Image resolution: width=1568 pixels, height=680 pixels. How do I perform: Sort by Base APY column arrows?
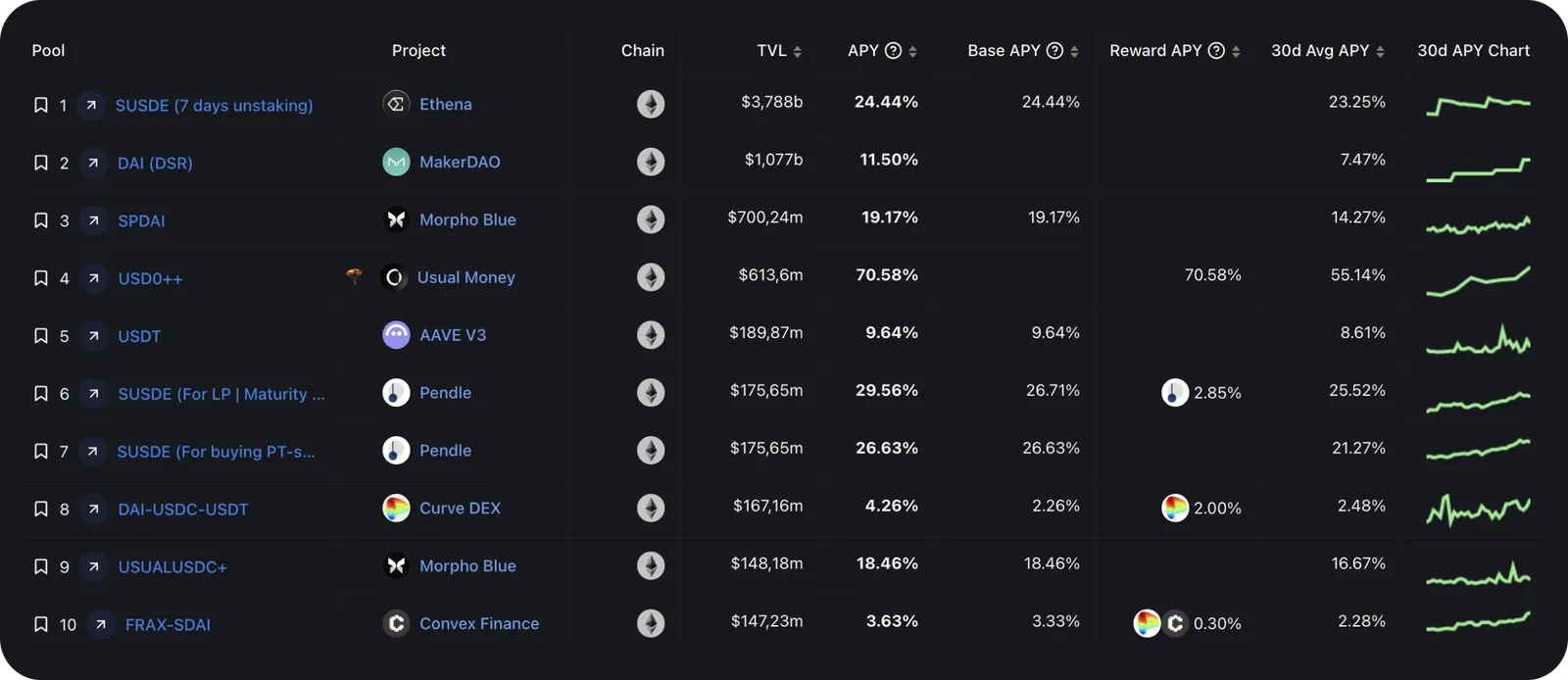click(x=1074, y=52)
